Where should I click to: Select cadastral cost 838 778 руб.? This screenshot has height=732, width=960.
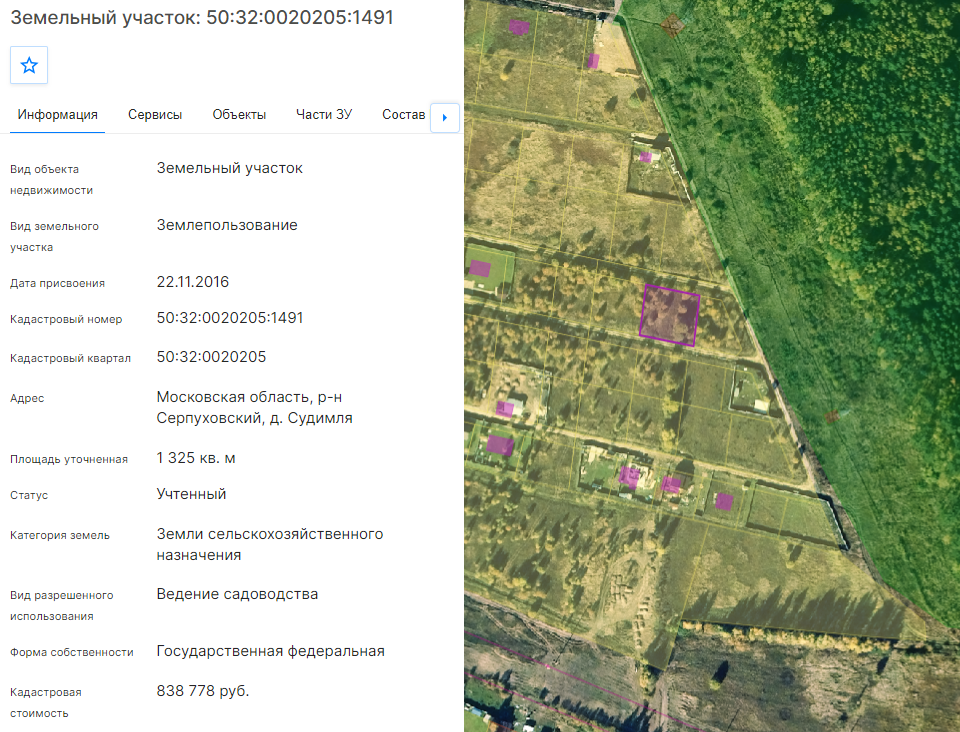[x=203, y=691]
